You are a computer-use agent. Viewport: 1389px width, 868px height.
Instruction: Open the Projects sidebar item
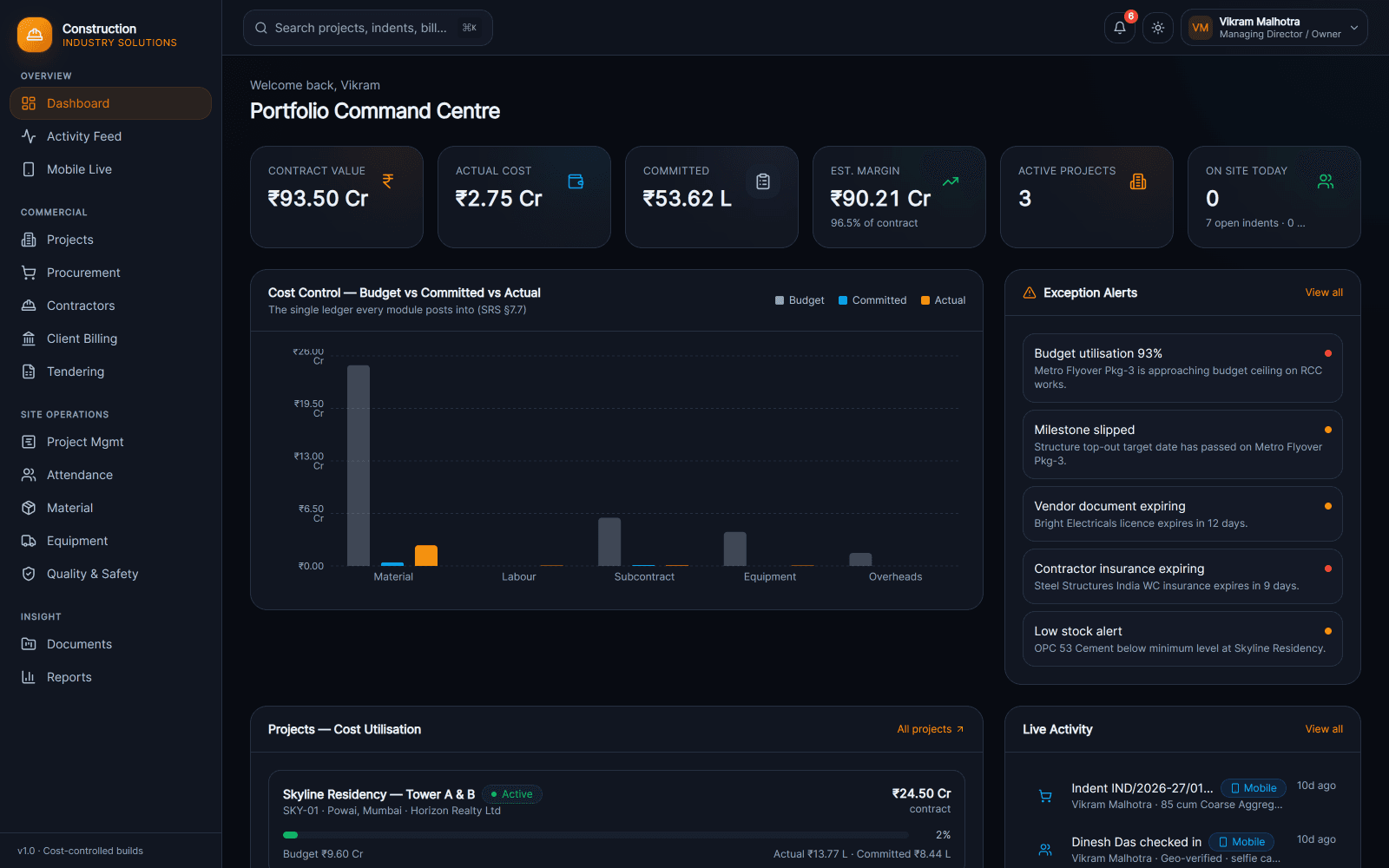110,240
